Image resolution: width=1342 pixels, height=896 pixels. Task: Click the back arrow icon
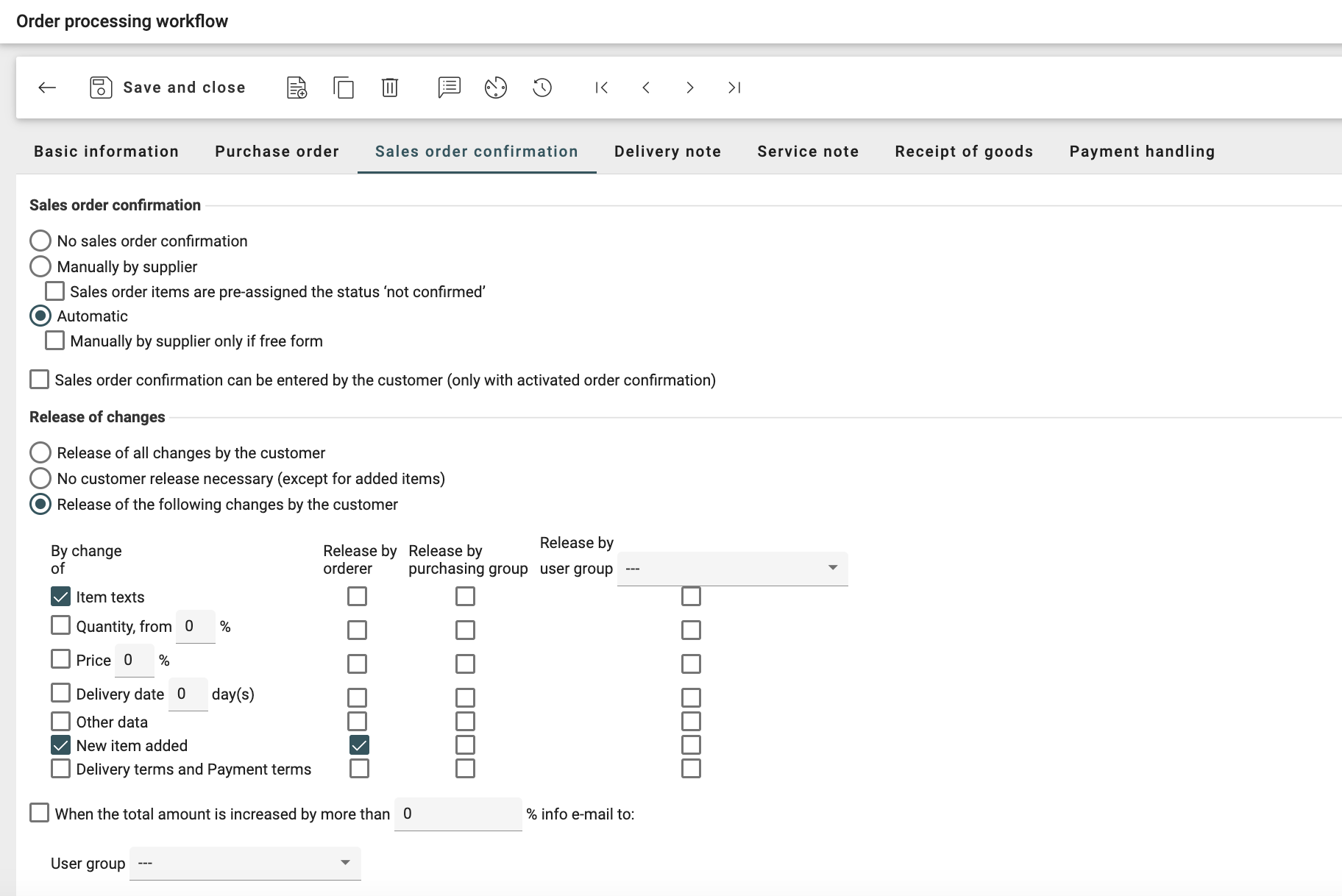[47, 88]
